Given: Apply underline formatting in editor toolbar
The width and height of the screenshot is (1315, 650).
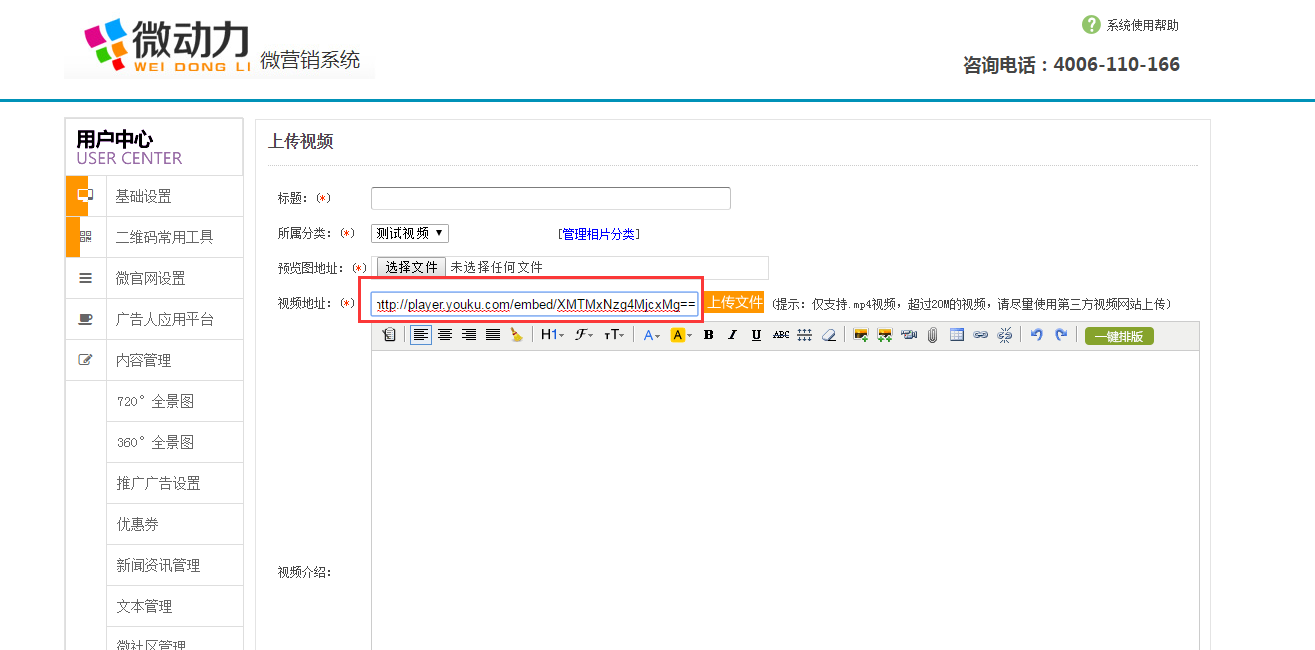Looking at the screenshot, I should [756, 335].
